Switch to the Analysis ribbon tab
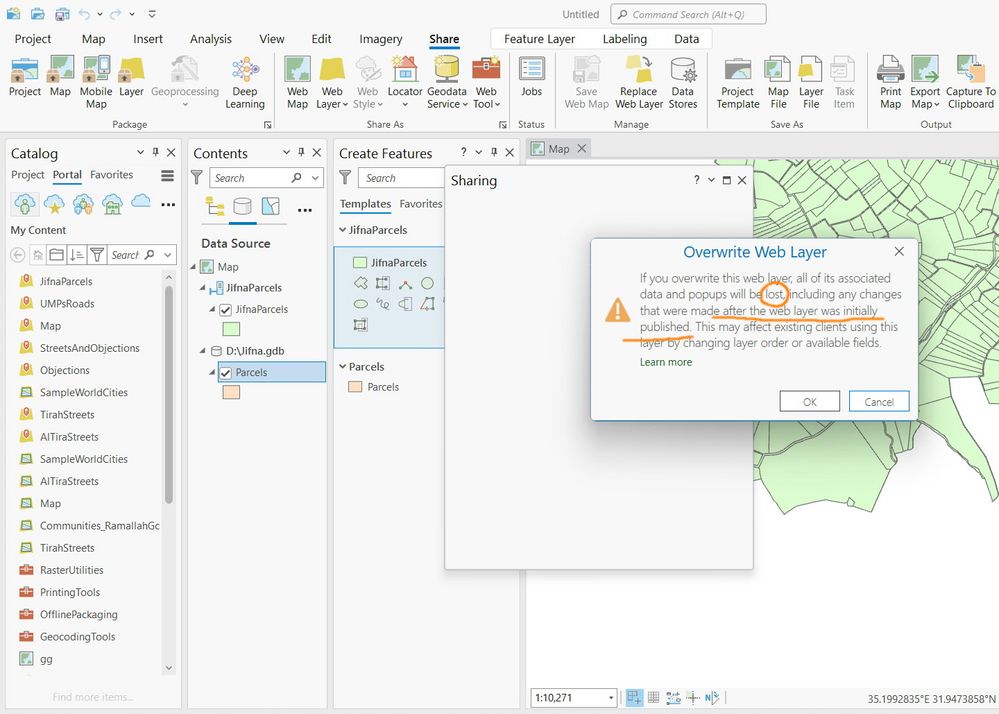 tap(211, 39)
